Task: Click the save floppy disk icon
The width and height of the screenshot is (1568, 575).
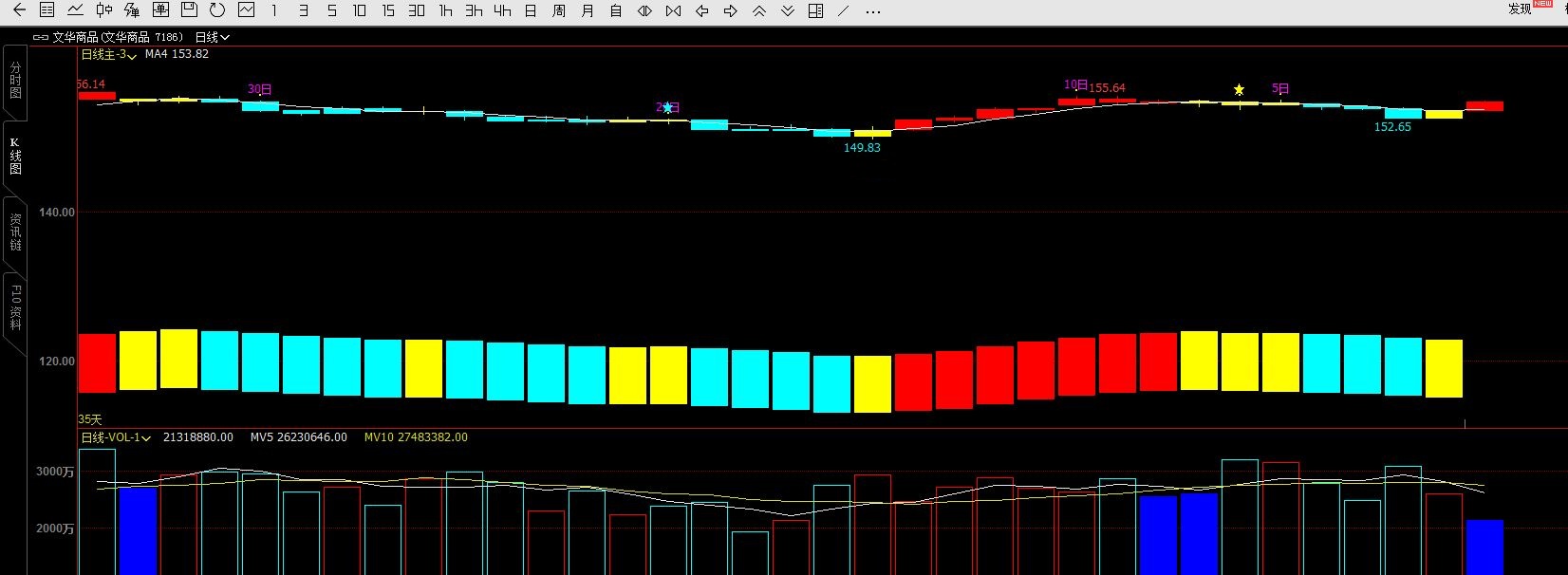Action: click(x=189, y=10)
